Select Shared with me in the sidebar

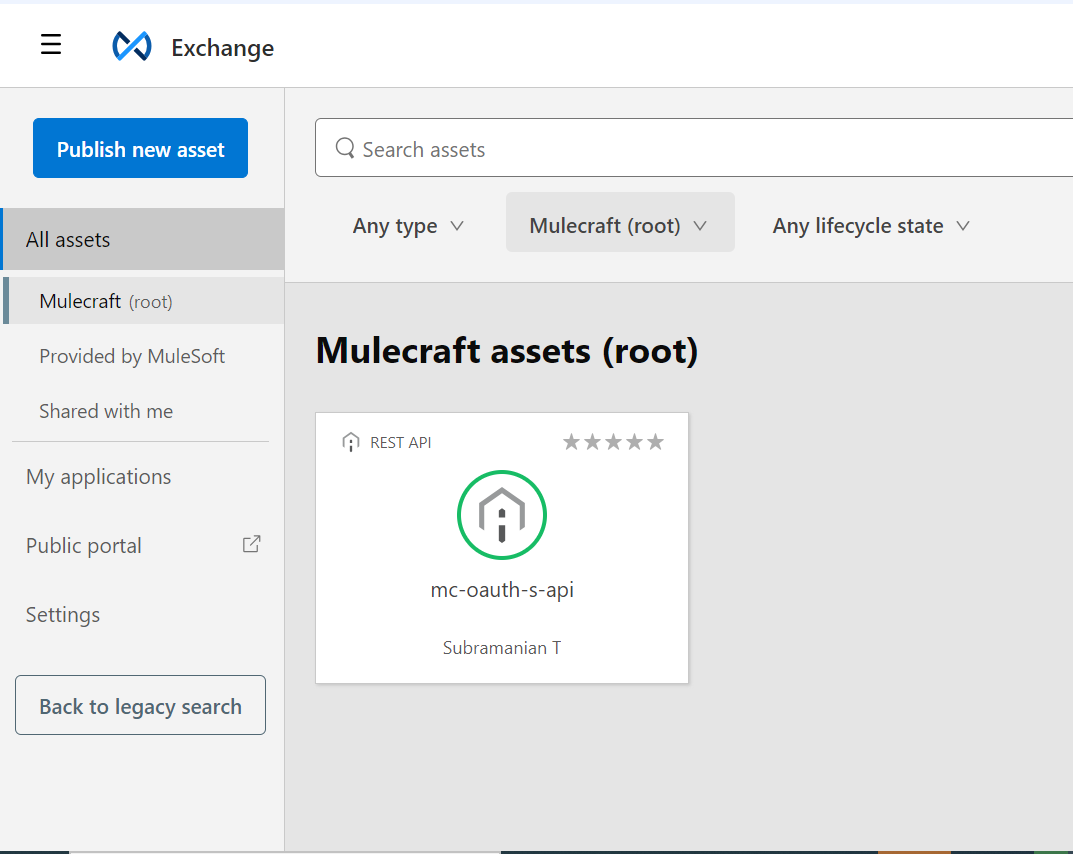106,411
